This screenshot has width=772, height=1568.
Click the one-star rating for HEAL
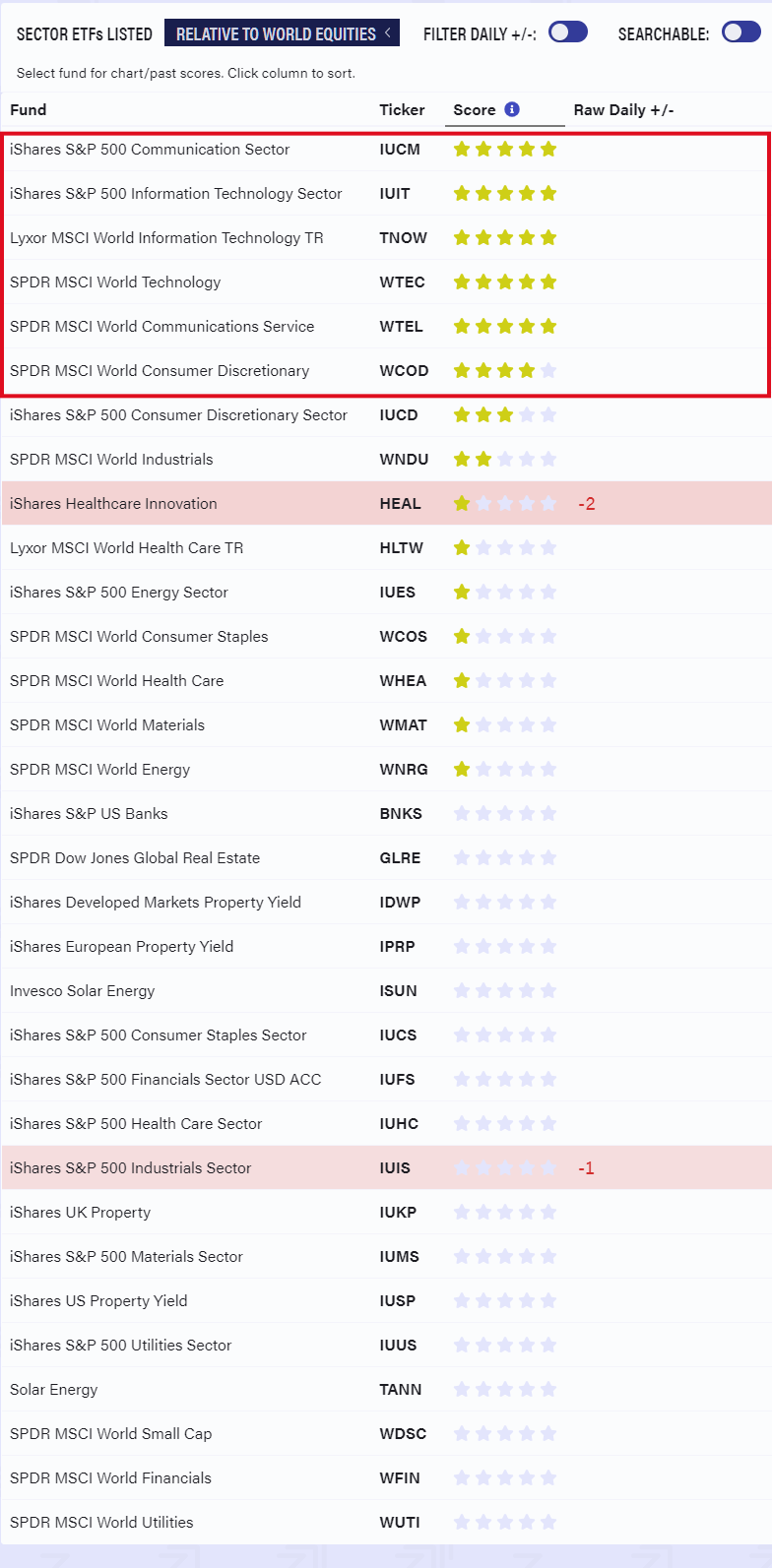(x=505, y=504)
